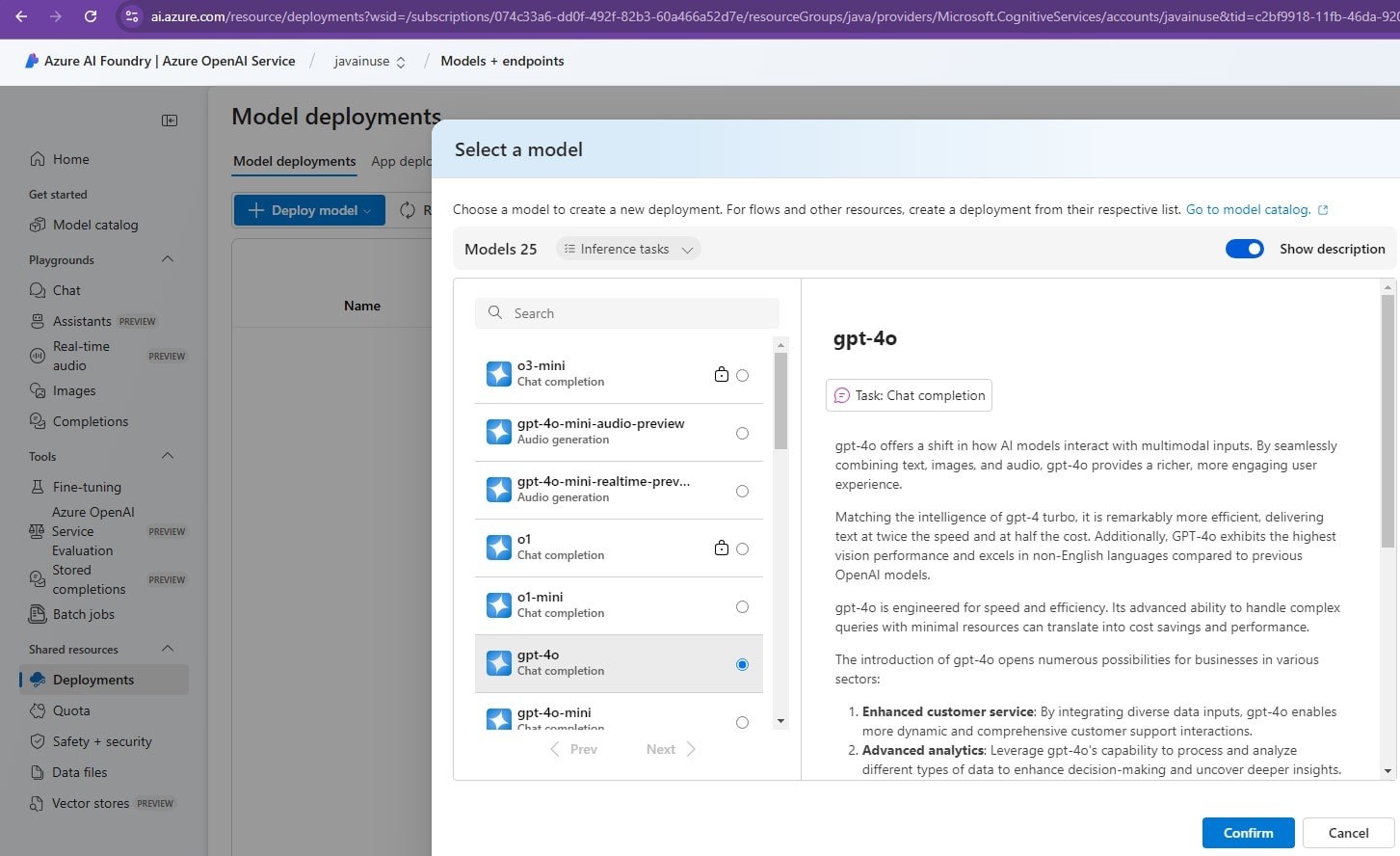Click the description pane scrollbar thumb
The height and width of the screenshot is (856, 1400).
click(x=1387, y=421)
